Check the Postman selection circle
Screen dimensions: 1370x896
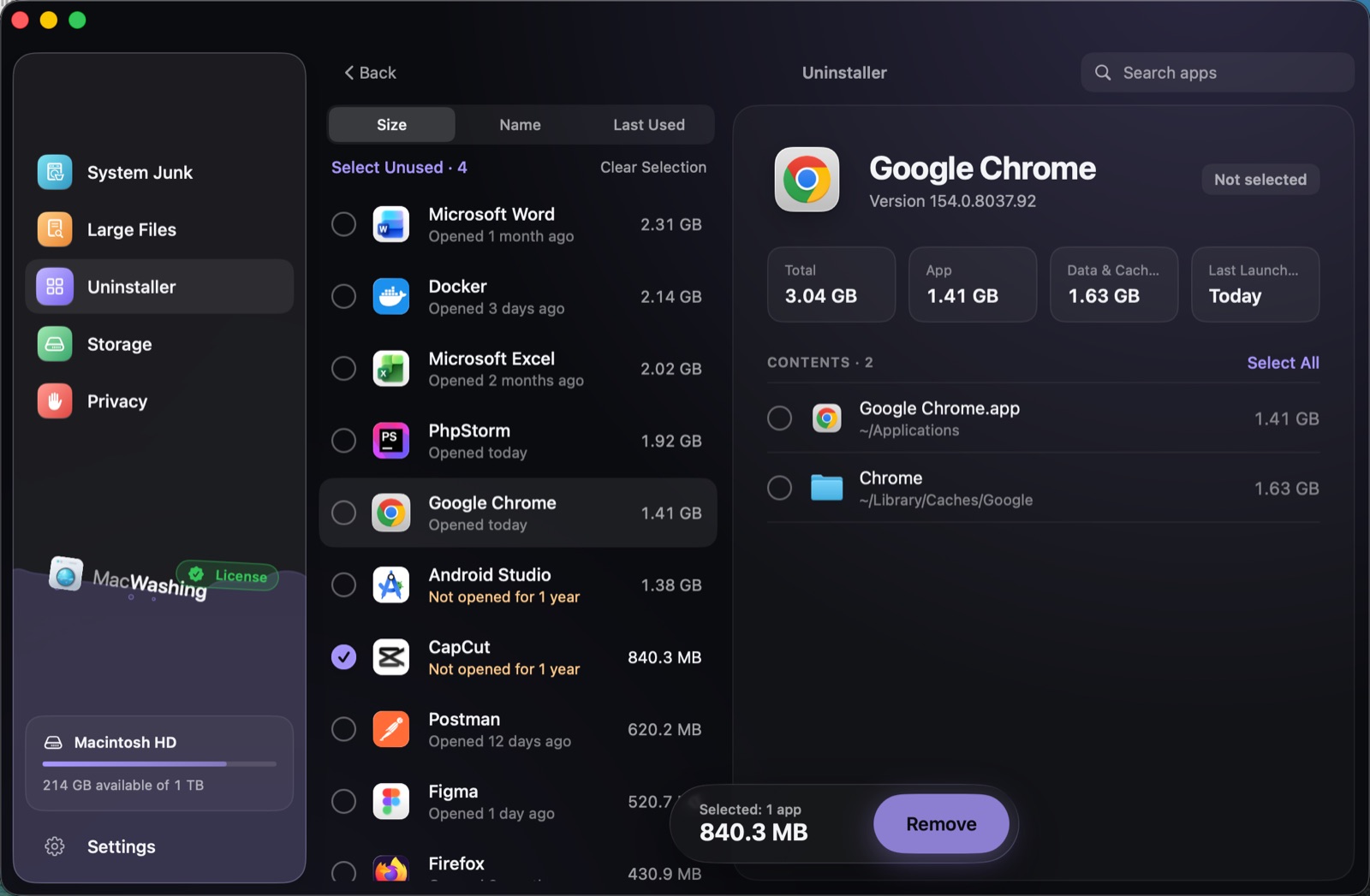pos(343,729)
